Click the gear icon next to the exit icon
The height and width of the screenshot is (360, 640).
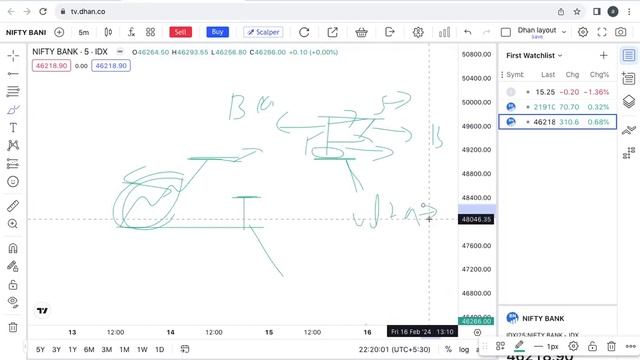click(418, 32)
